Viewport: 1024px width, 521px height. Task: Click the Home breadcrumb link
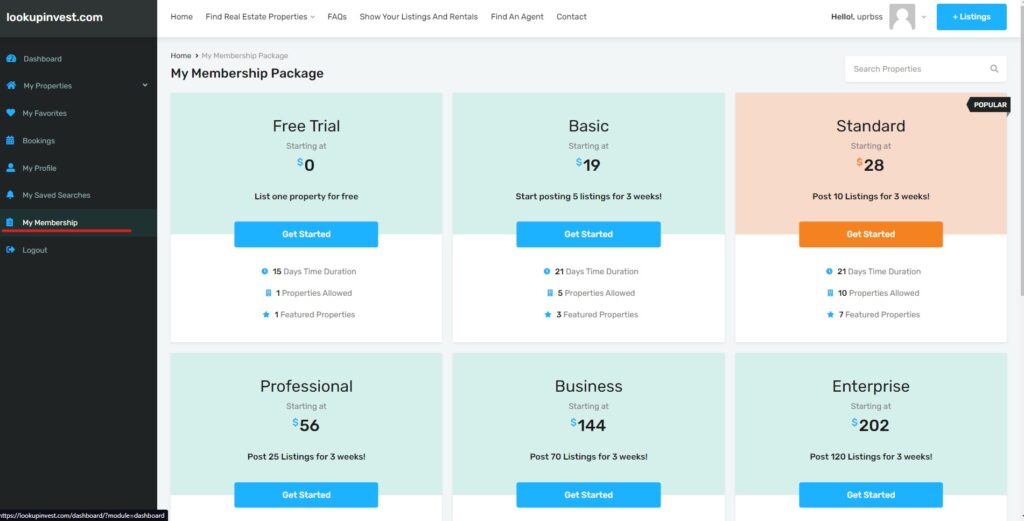(x=181, y=56)
